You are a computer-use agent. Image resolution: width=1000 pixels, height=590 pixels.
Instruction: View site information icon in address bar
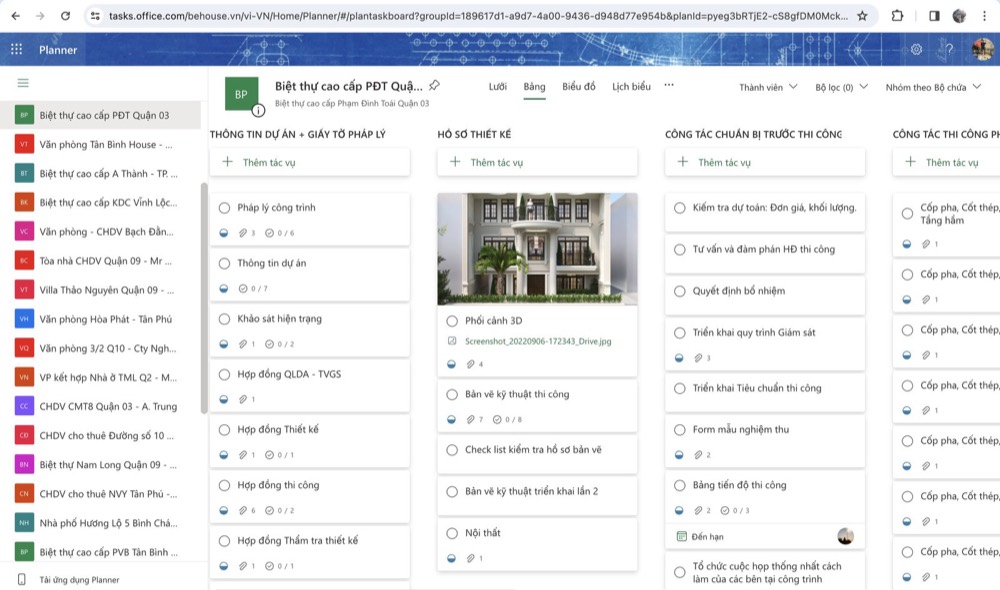pos(95,16)
